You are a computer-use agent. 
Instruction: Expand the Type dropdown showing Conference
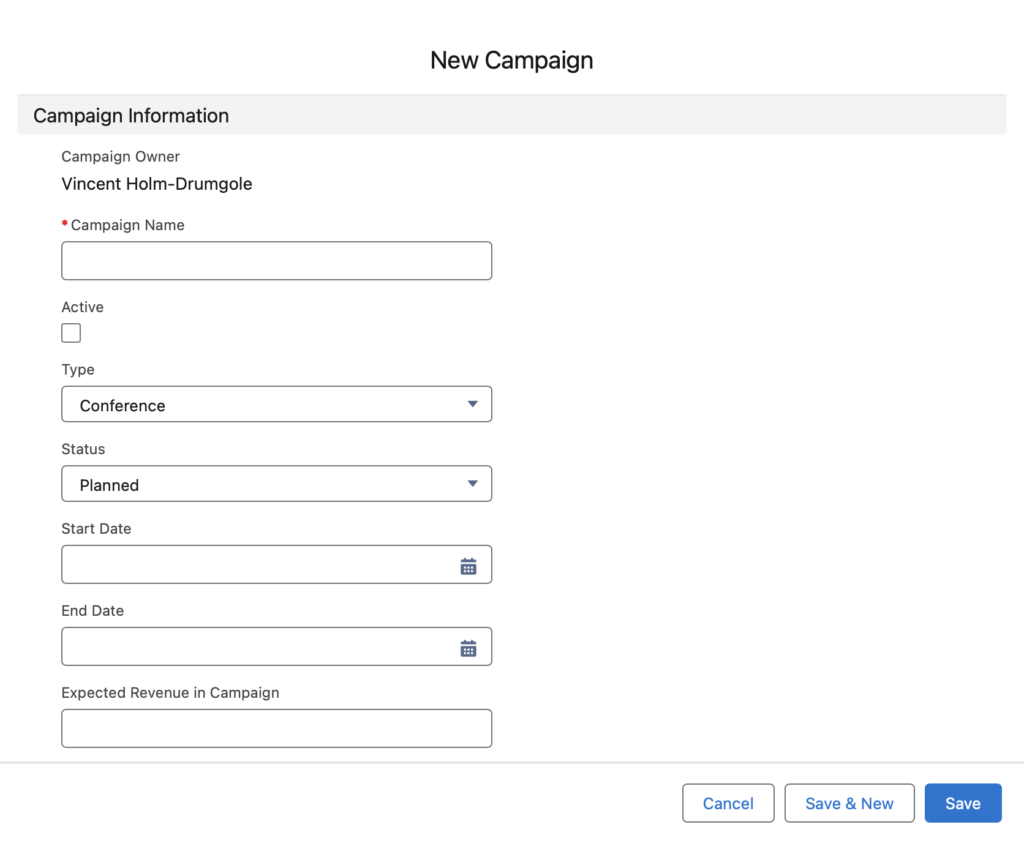tap(276, 405)
